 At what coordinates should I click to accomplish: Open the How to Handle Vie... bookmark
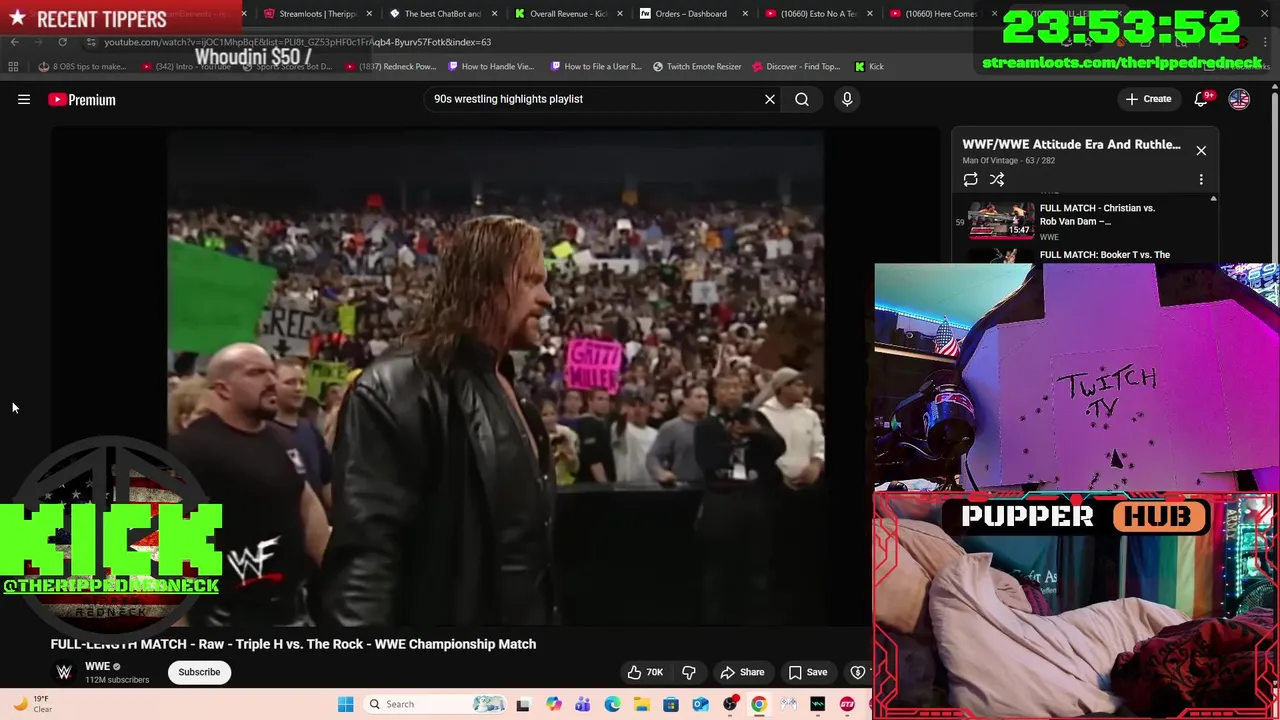pyautogui.click(x=491, y=66)
